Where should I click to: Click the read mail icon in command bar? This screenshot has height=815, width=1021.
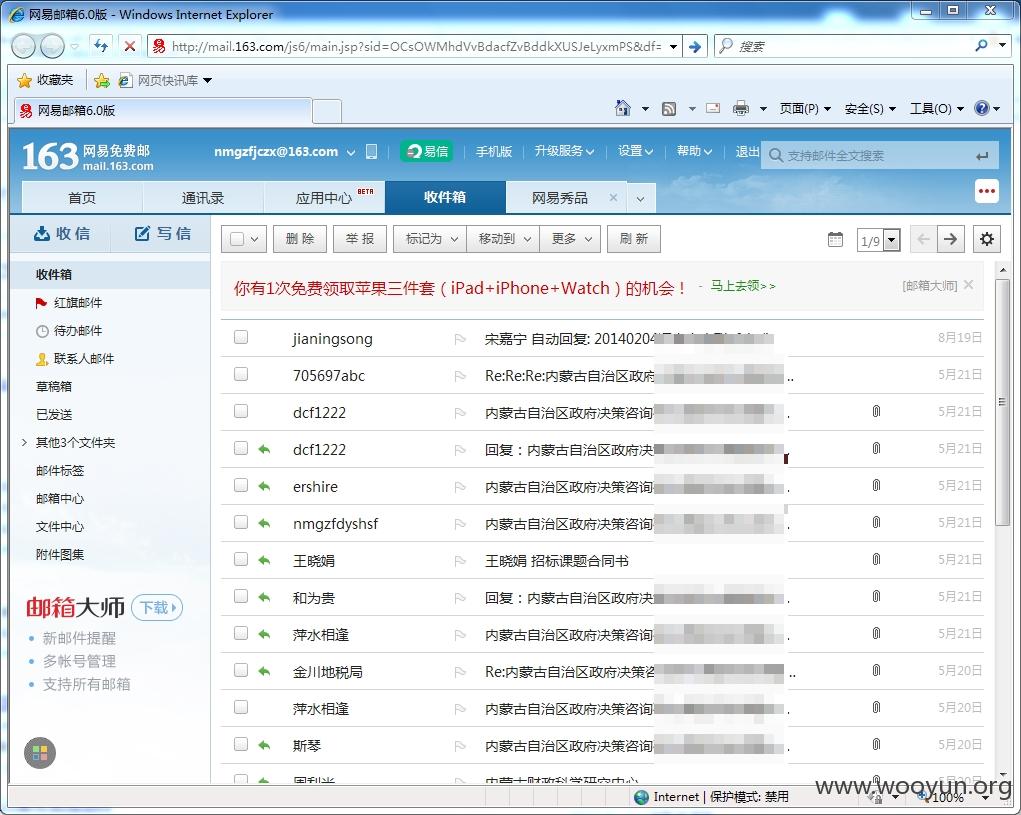713,108
